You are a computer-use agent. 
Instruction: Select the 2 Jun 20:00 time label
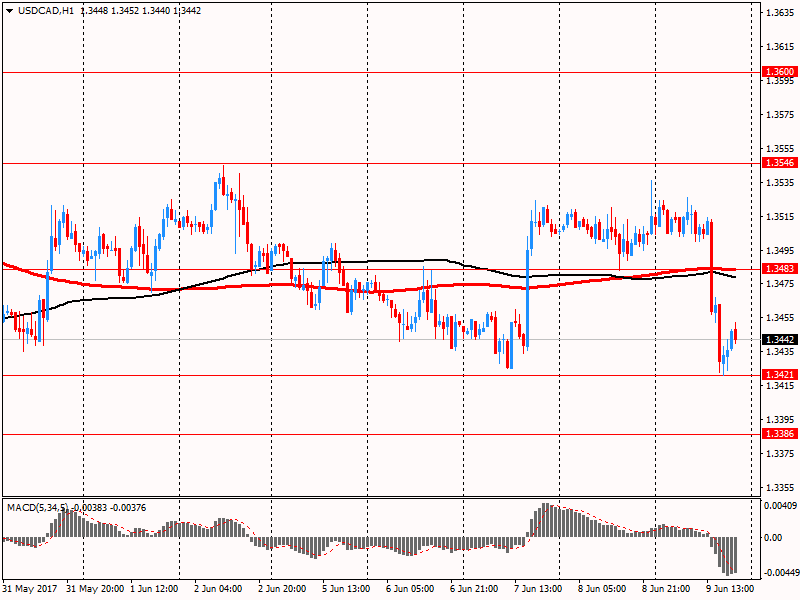(282, 589)
